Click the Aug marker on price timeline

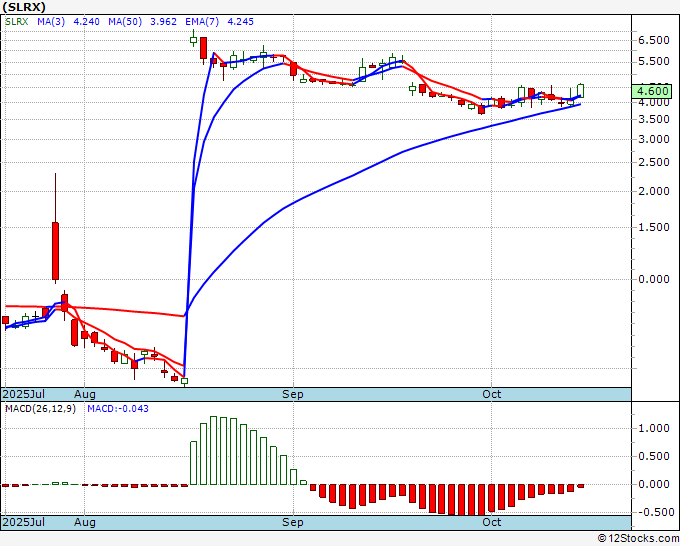(85, 395)
